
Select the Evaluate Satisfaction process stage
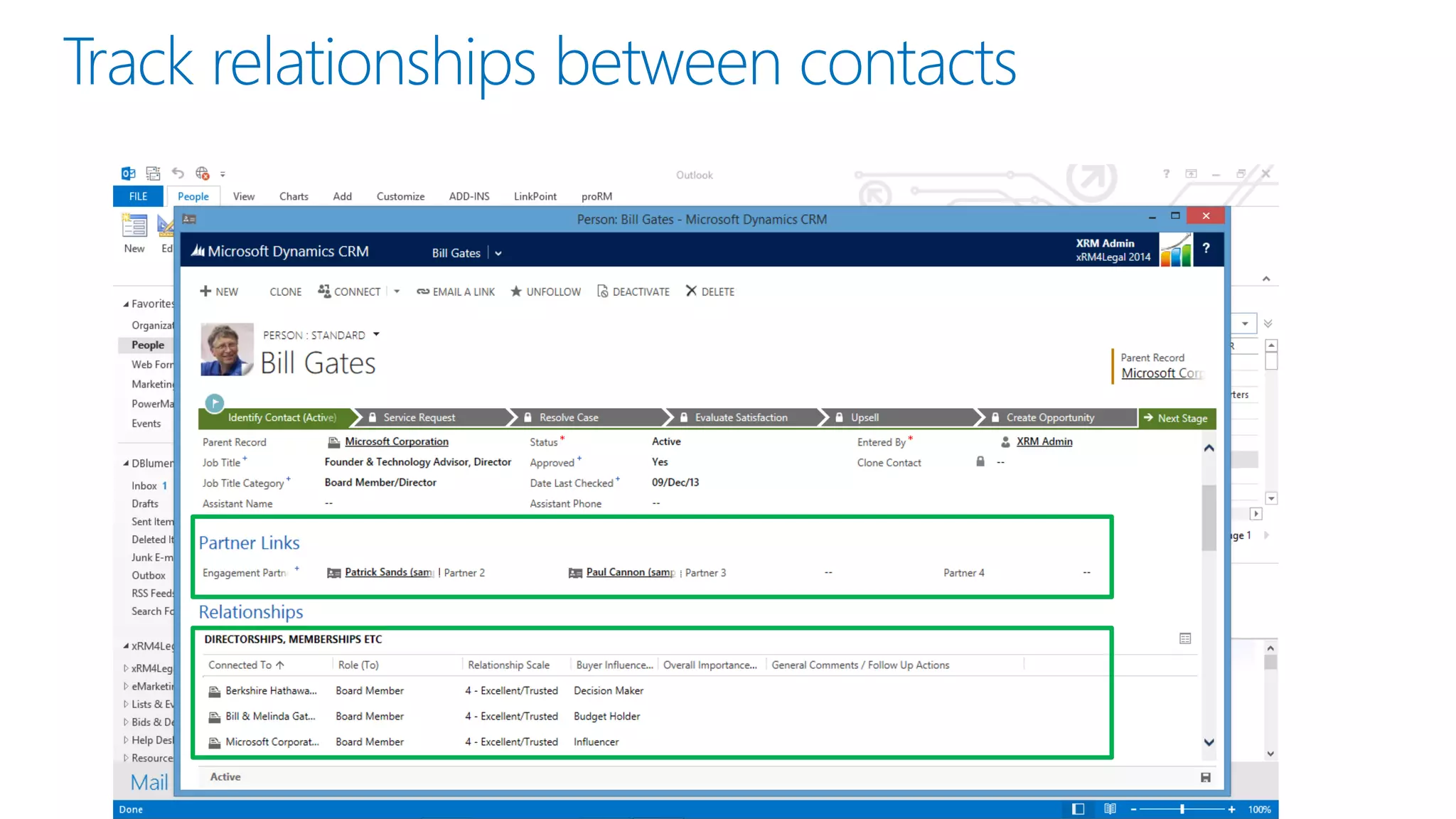pos(741,418)
